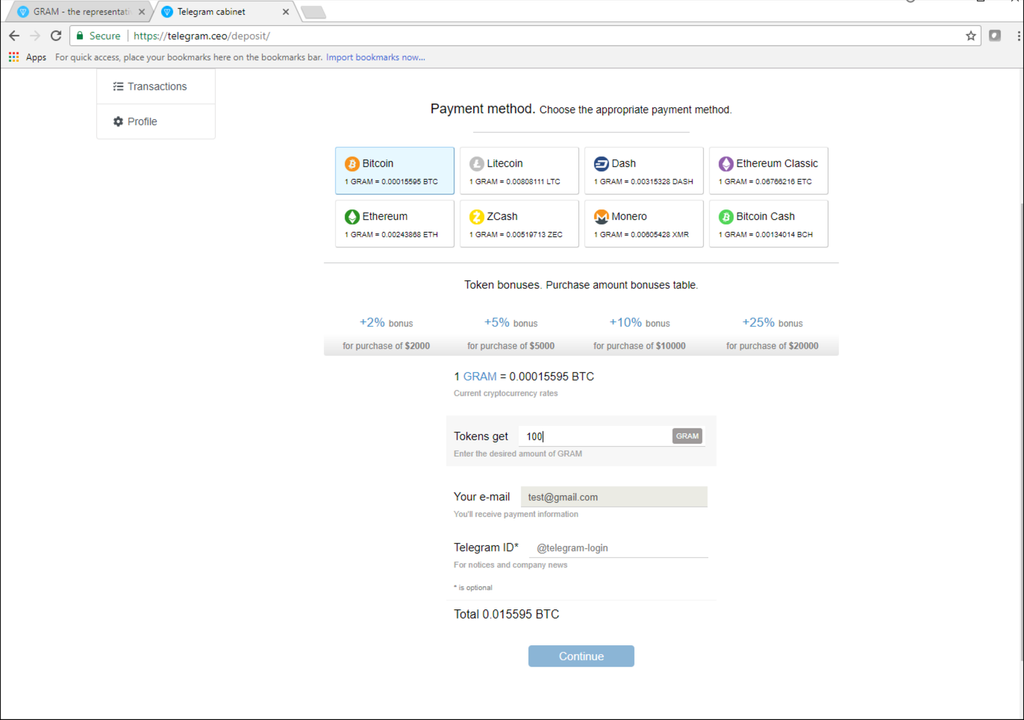Focus the Telegram ID input field
The width and height of the screenshot is (1024, 720).
coord(617,548)
